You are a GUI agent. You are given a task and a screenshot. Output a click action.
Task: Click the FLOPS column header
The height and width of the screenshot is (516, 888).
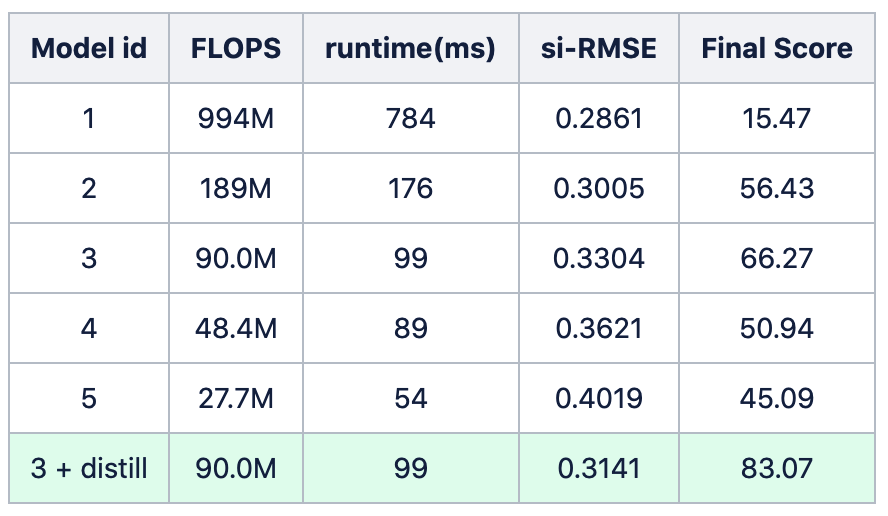[236, 48]
